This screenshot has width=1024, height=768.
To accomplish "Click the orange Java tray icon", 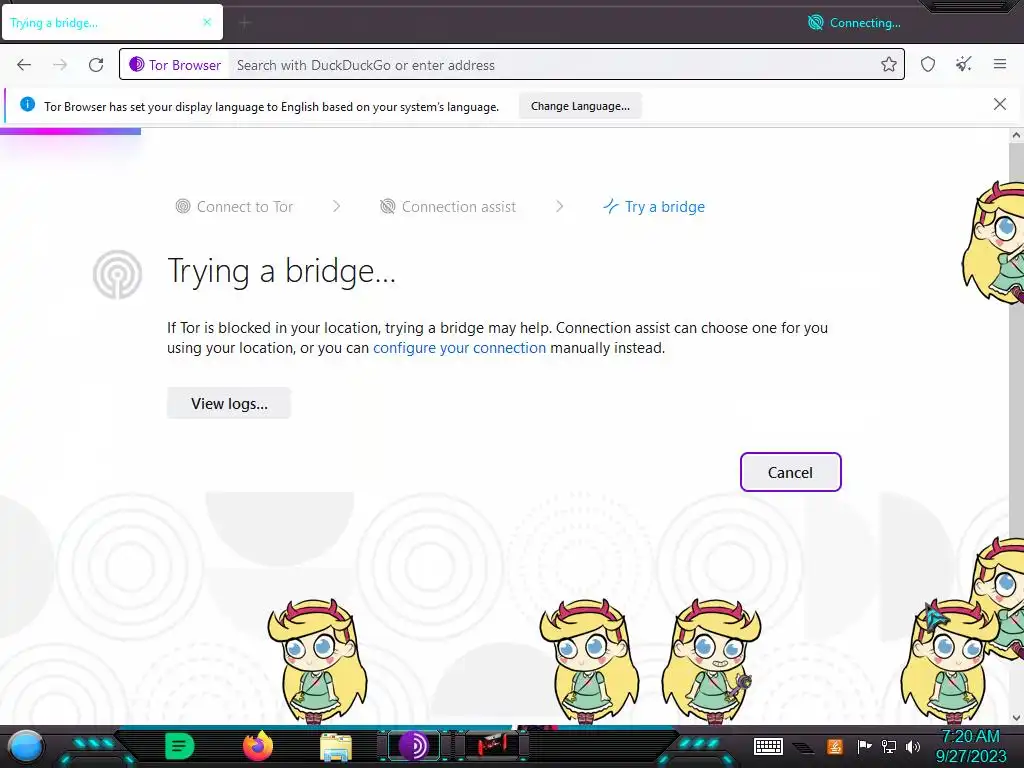I will tap(835, 746).
